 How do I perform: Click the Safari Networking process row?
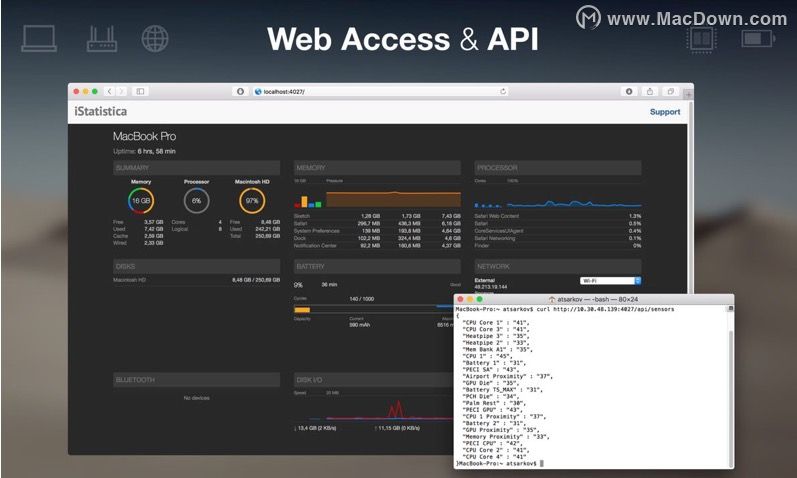click(558, 238)
